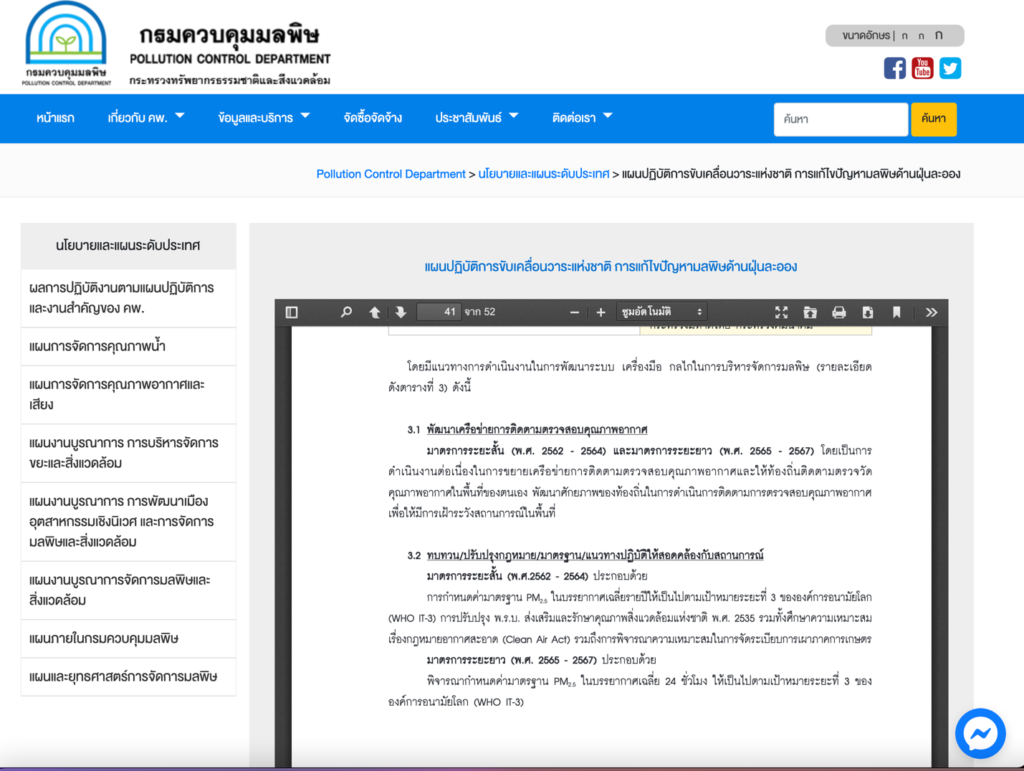
Task: Open นโยบายและแผนระดับประเทศ breadcrumb link
Action: click(543, 174)
